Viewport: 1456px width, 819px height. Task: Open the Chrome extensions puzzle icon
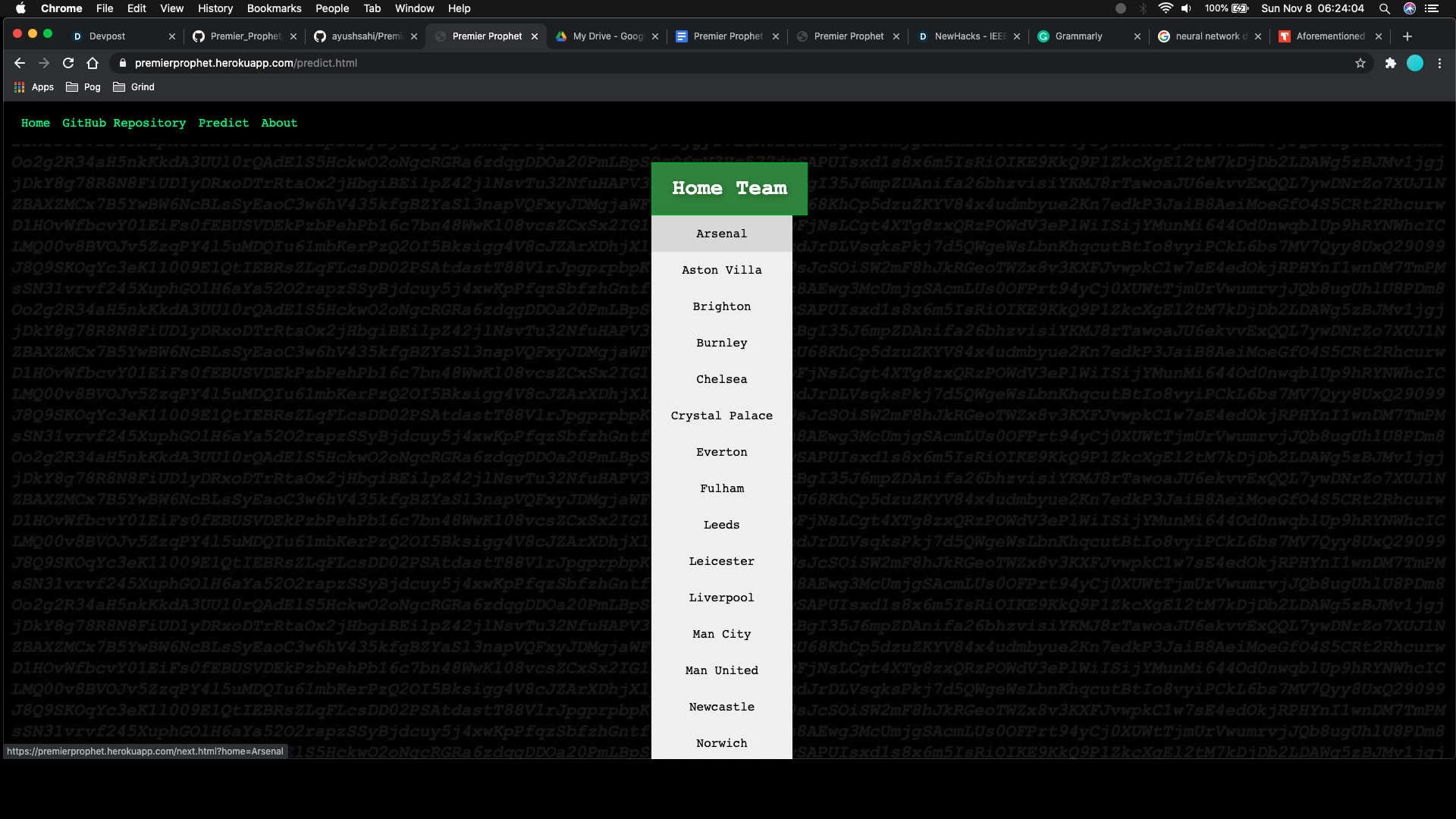pyautogui.click(x=1390, y=63)
